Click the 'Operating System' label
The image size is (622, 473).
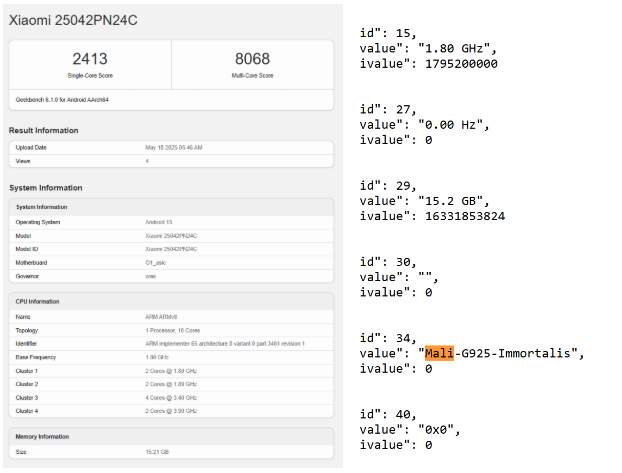click(38, 222)
